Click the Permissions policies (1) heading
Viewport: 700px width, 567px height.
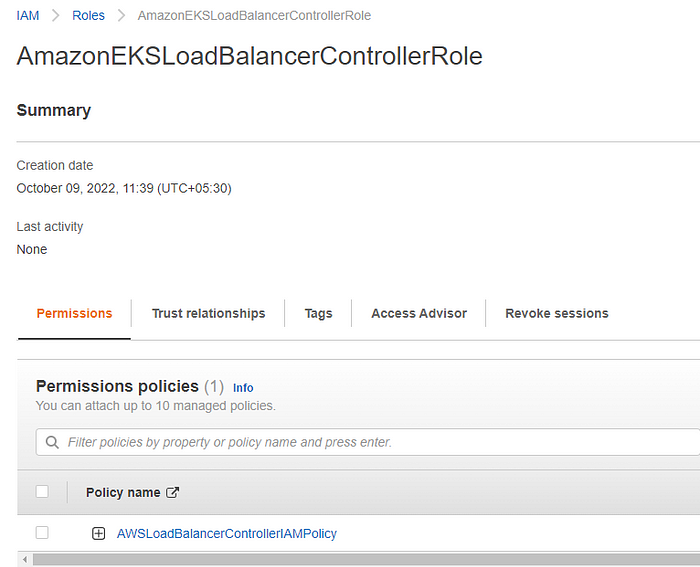pos(130,386)
